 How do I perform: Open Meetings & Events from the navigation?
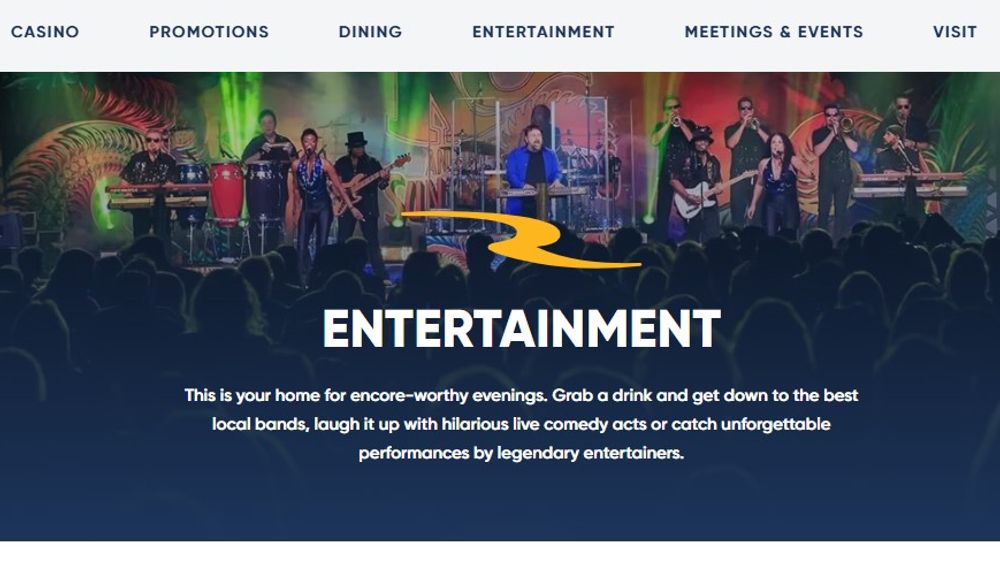(x=774, y=32)
